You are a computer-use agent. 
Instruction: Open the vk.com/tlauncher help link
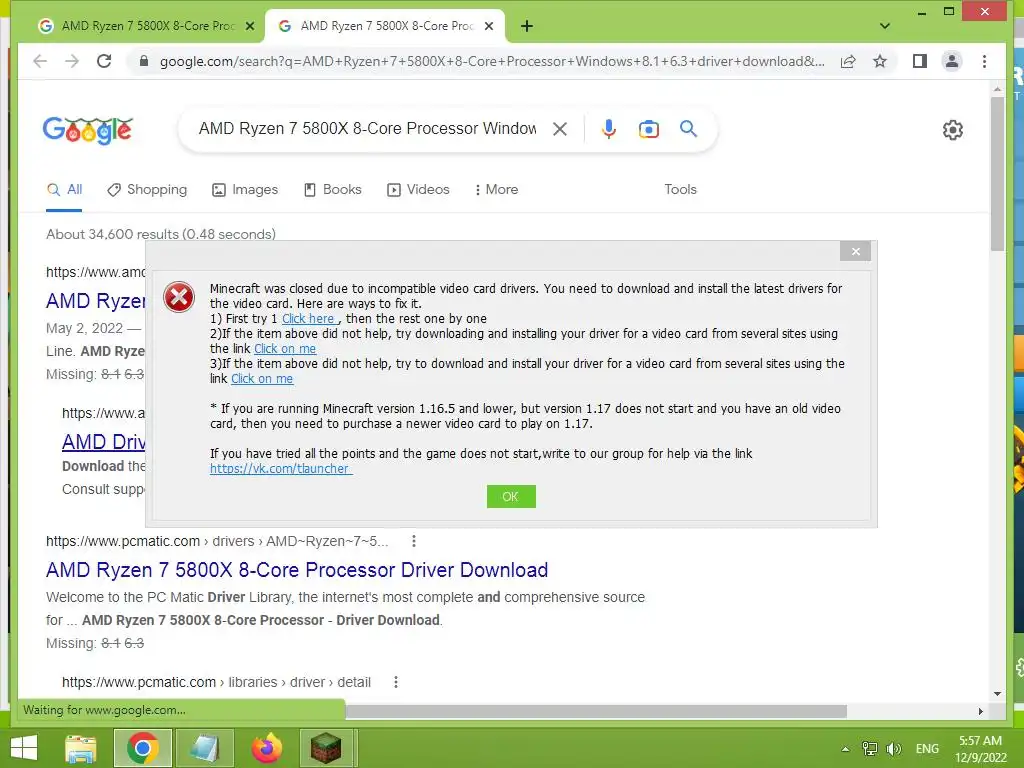tap(280, 469)
